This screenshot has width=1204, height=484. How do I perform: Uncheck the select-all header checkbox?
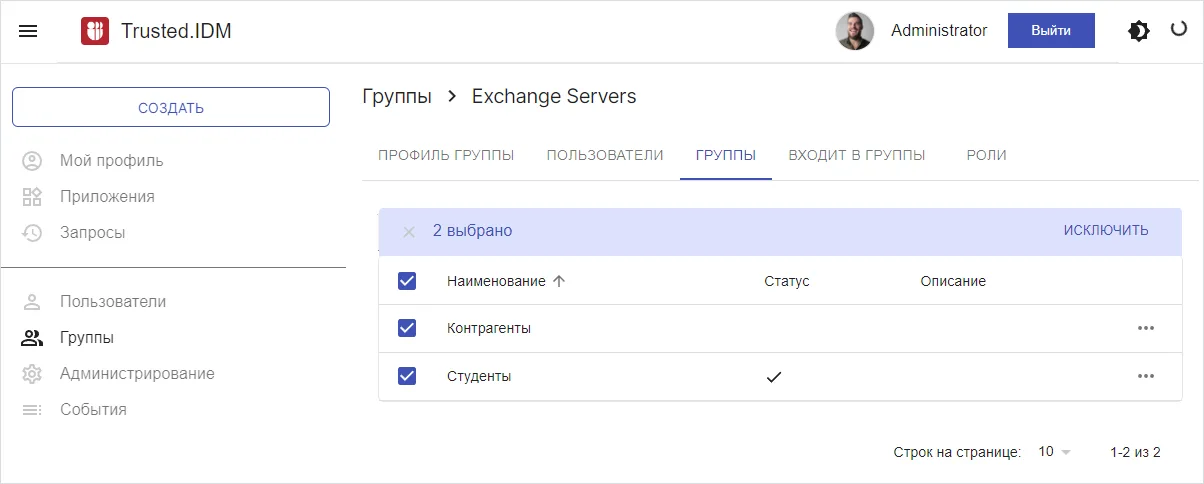point(407,281)
